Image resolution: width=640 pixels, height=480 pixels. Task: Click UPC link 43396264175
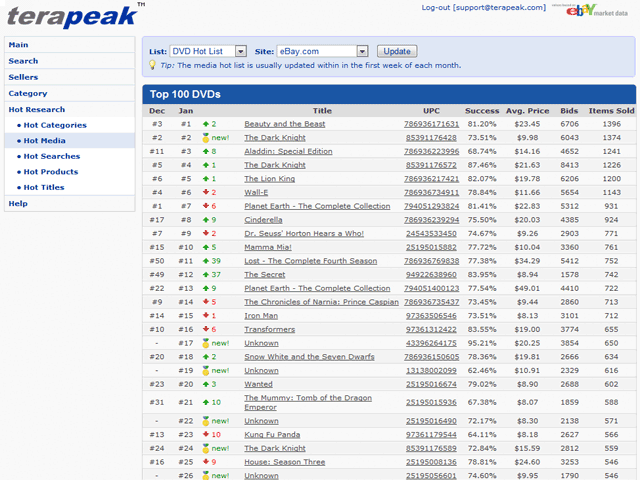[431, 343]
